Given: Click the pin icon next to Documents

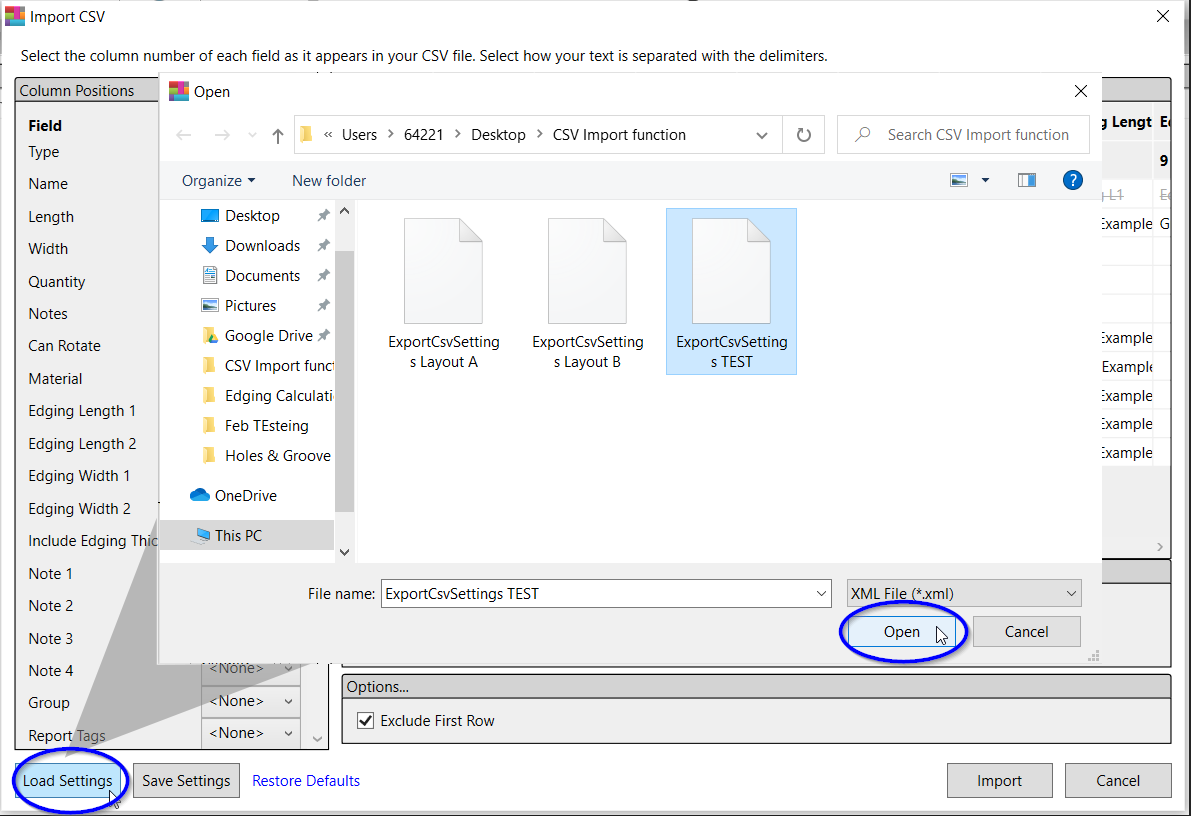Looking at the screenshot, I should [324, 276].
